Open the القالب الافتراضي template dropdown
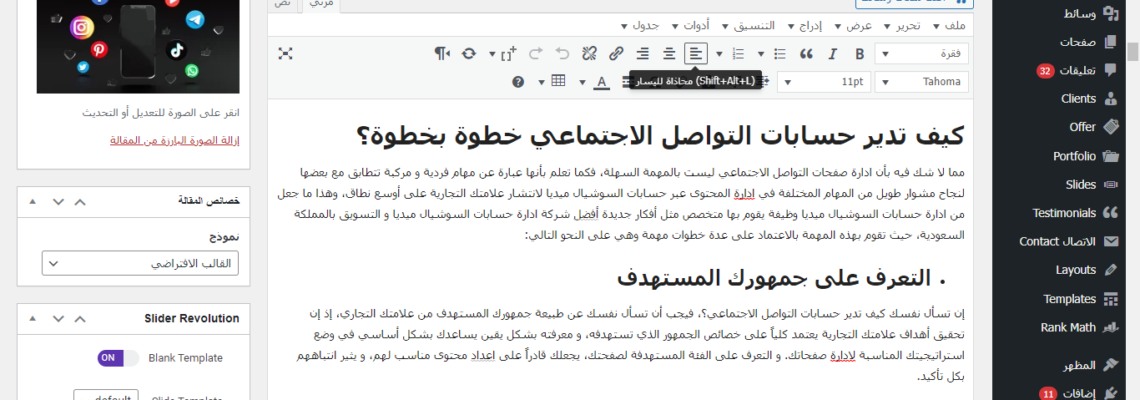 140,263
